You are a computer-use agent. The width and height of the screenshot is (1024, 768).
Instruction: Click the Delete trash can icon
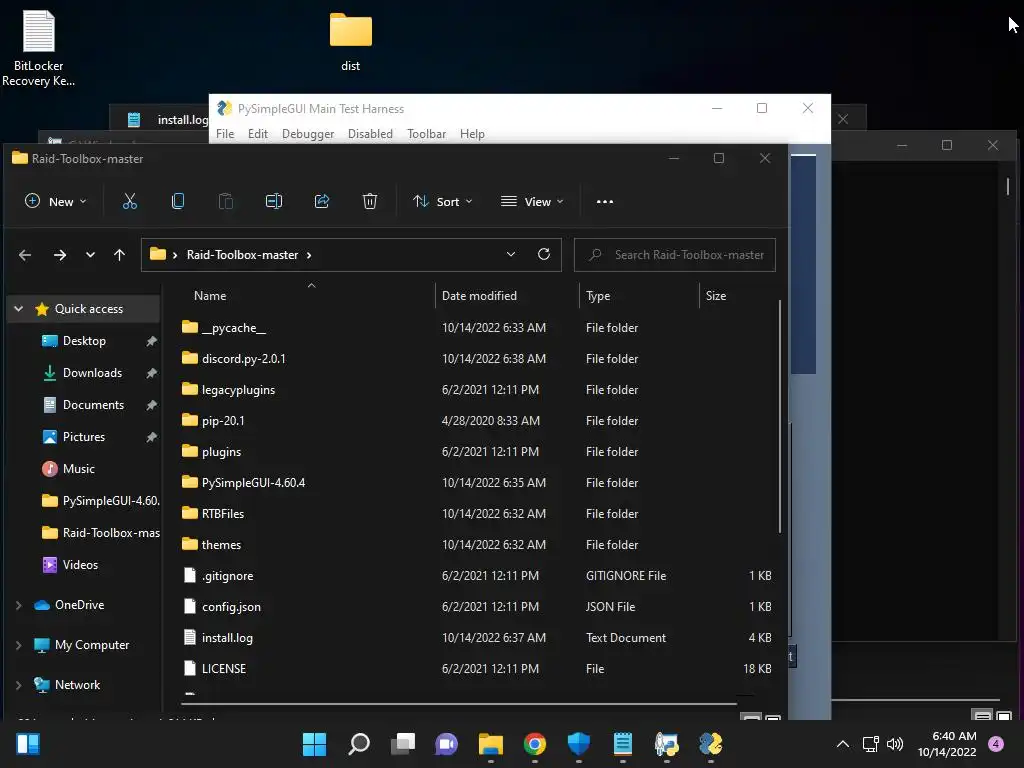coord(370,201)
